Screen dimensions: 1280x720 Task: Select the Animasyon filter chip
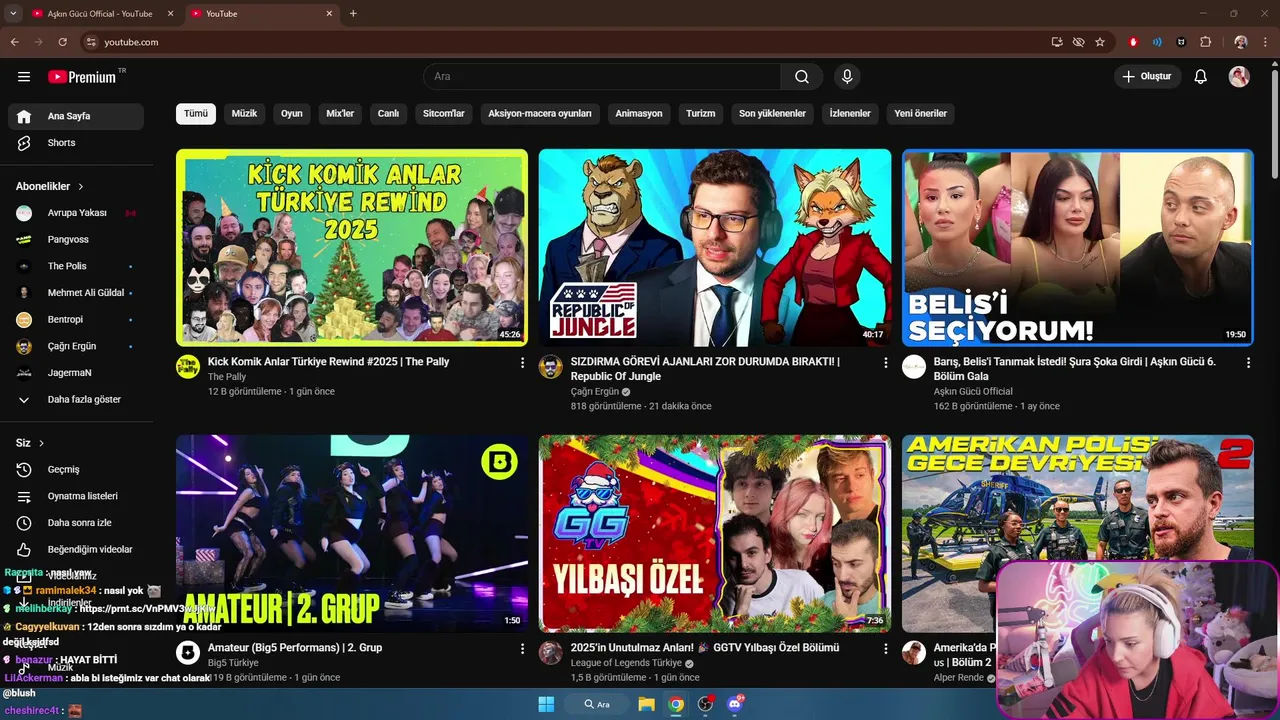click(639, 114)
